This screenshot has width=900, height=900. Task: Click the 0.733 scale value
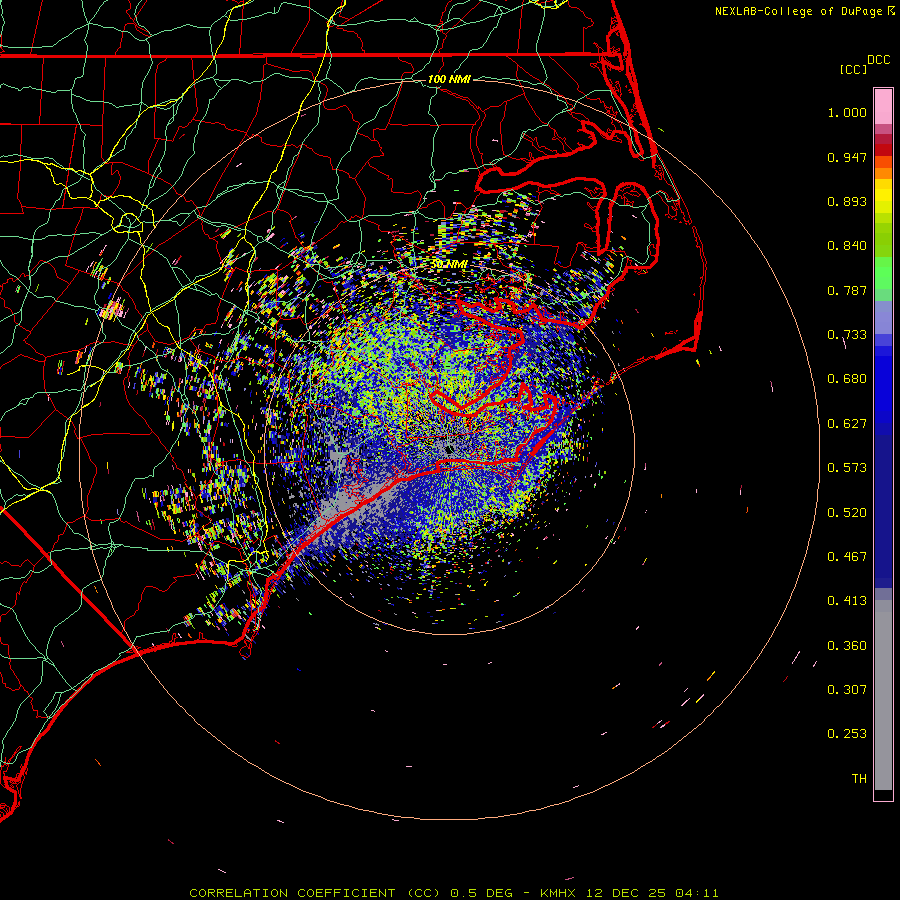point(847,335)
